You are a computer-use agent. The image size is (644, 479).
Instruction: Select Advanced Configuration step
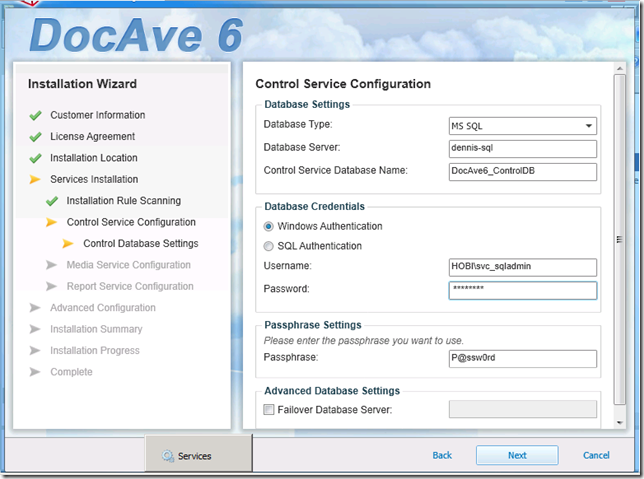(103, 307)
